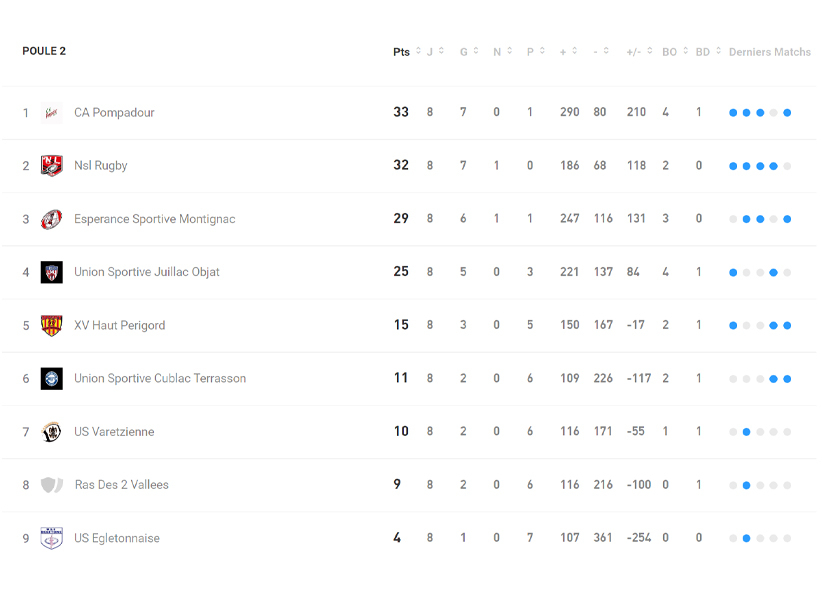The image size is (822, 595).
Task: Click the Derniers Matchs column header
Action: coord(769,52)
